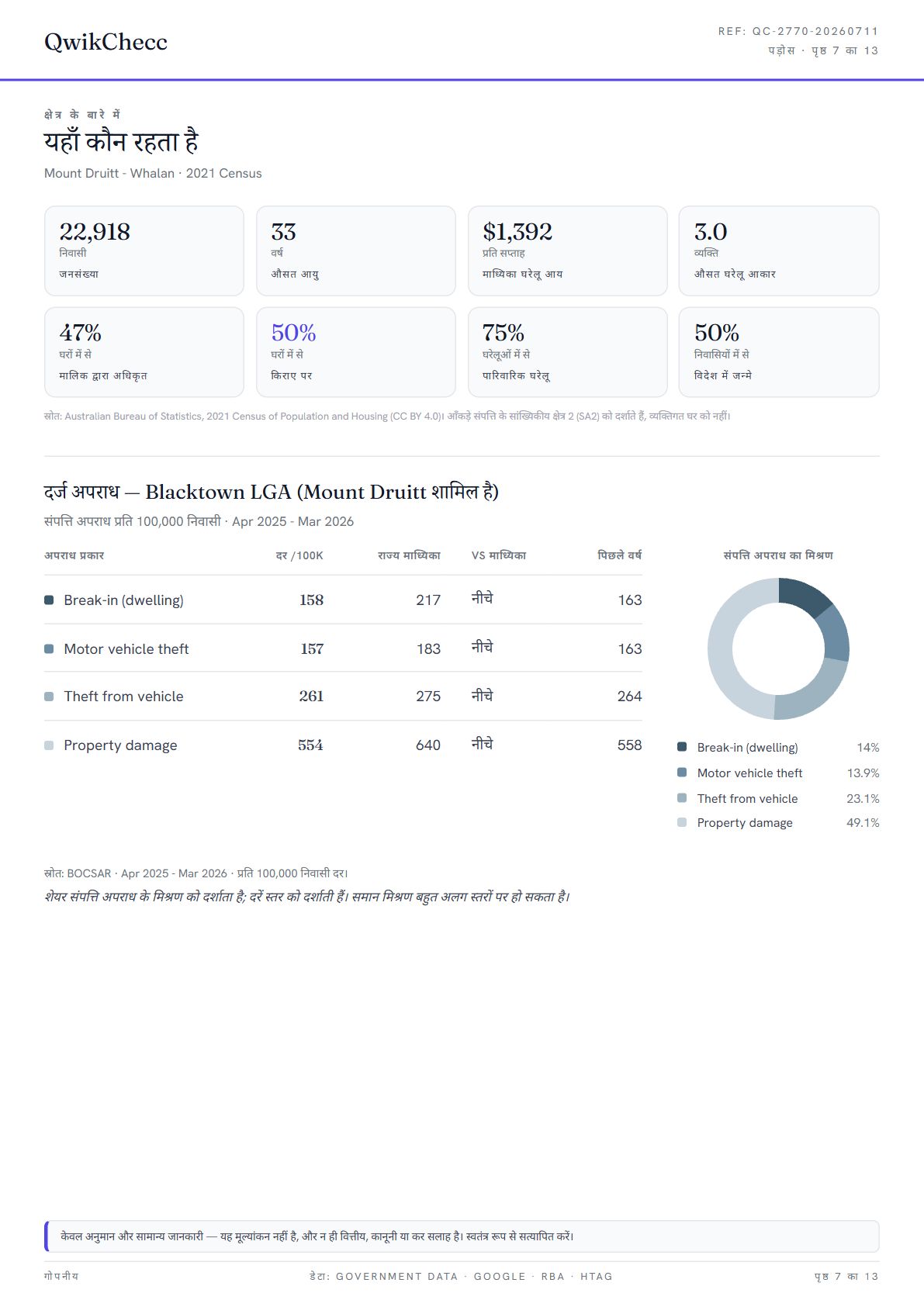Click rate value 554
Viewport: 924px width, 1307px height.
pyautogui.click(x=310, y=745)
